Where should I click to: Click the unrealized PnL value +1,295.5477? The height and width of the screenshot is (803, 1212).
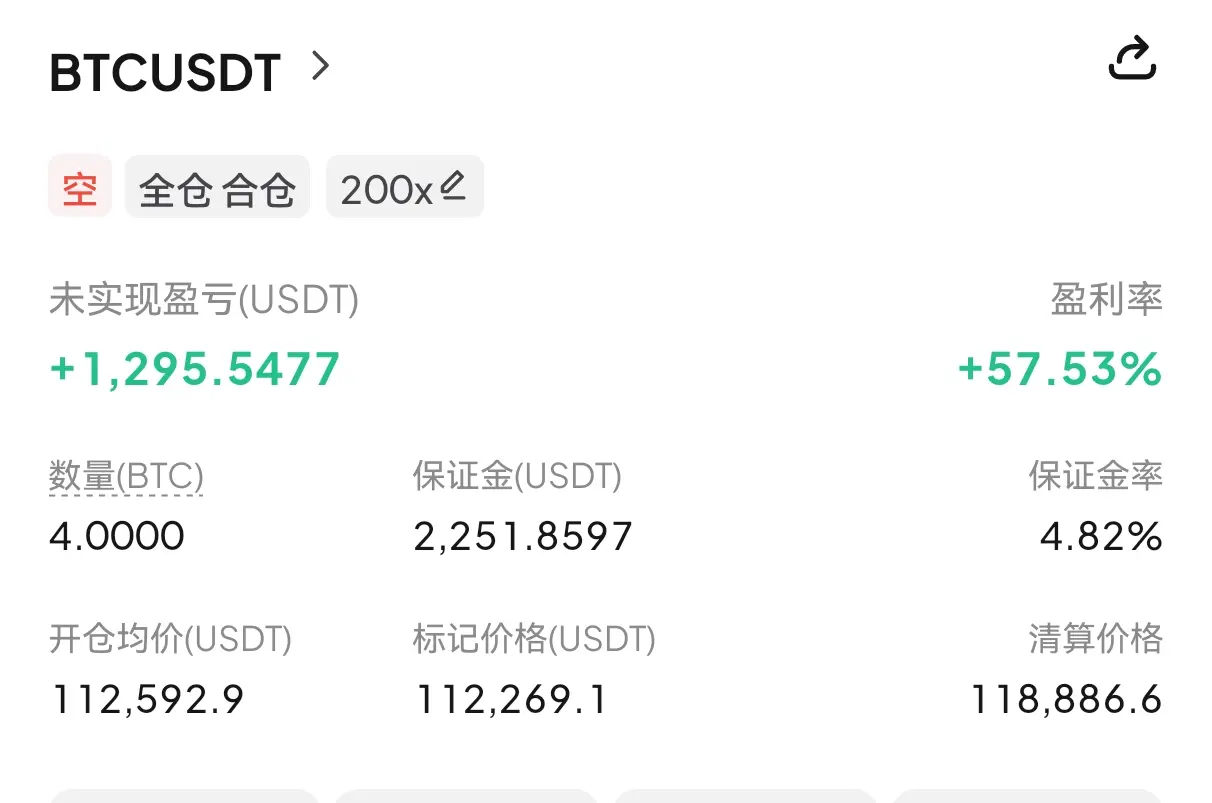(195, 369)
